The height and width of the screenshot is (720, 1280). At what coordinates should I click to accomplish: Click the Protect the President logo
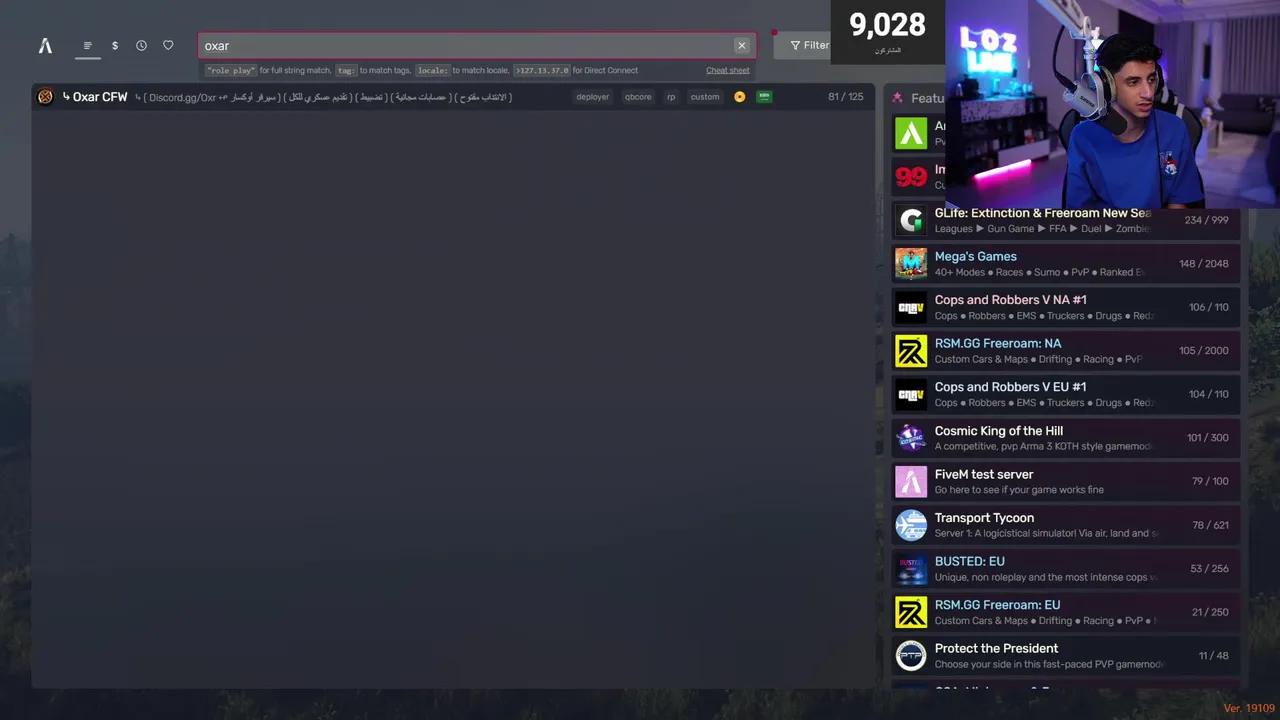pos(911,656)
